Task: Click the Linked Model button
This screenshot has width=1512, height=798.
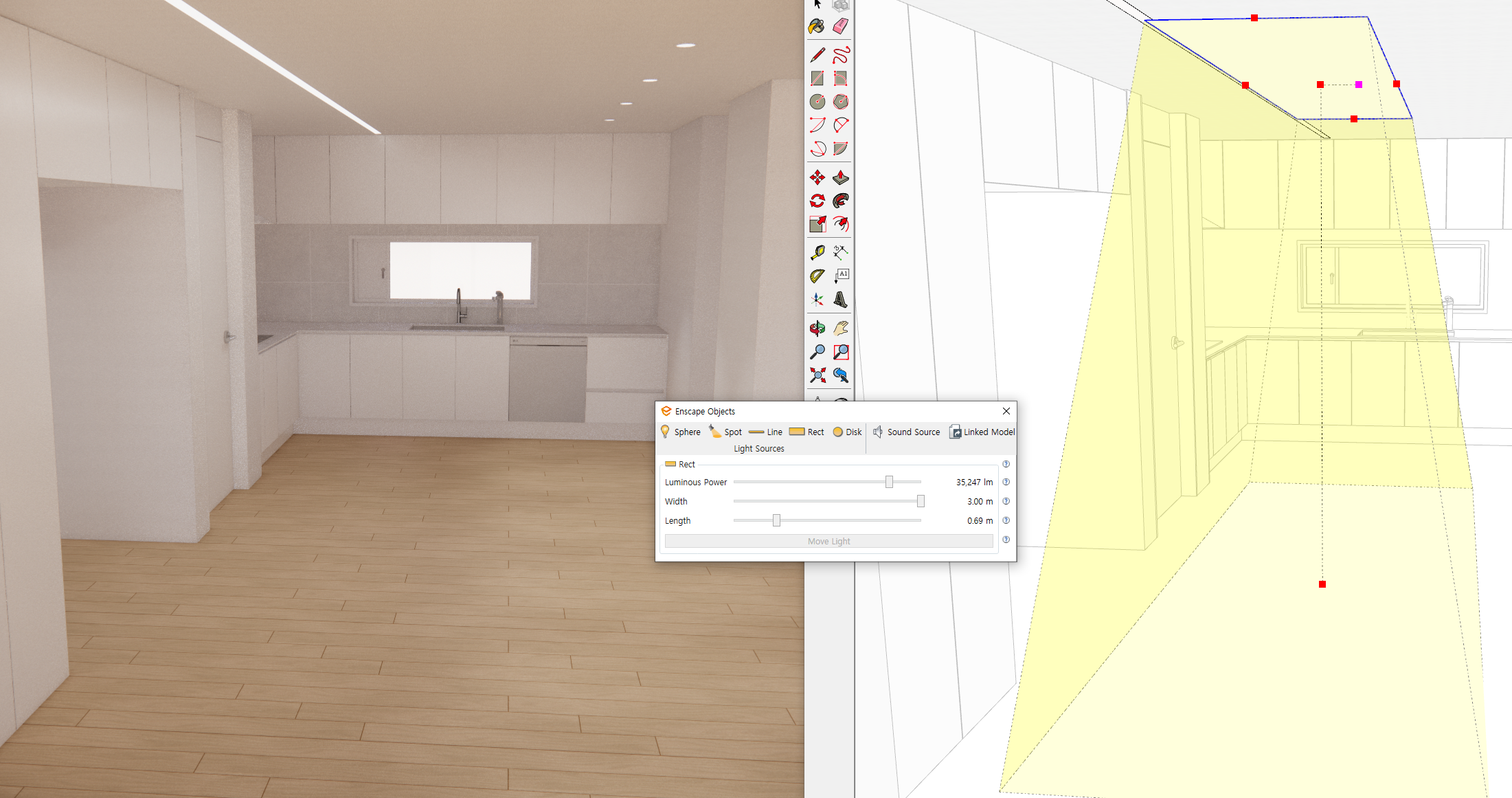Action: point(982,432)
